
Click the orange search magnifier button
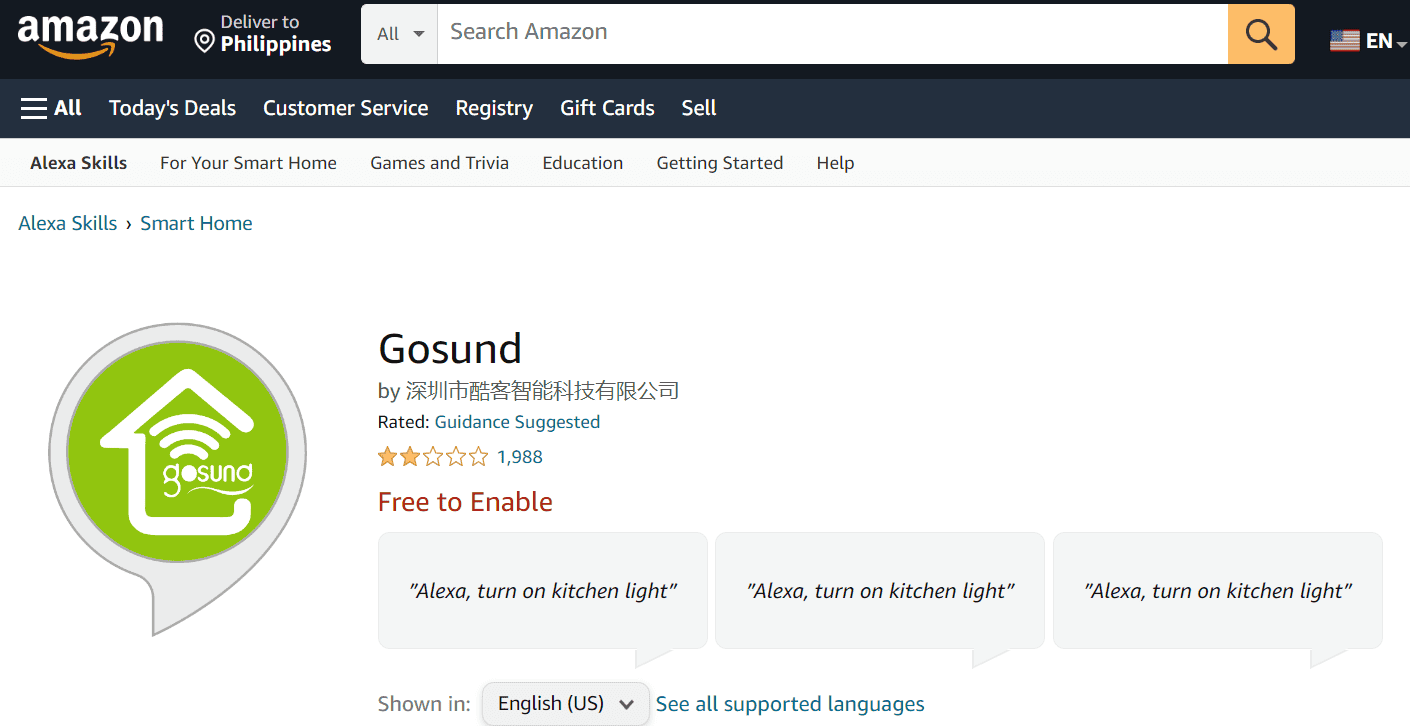tap(1260, 34)
